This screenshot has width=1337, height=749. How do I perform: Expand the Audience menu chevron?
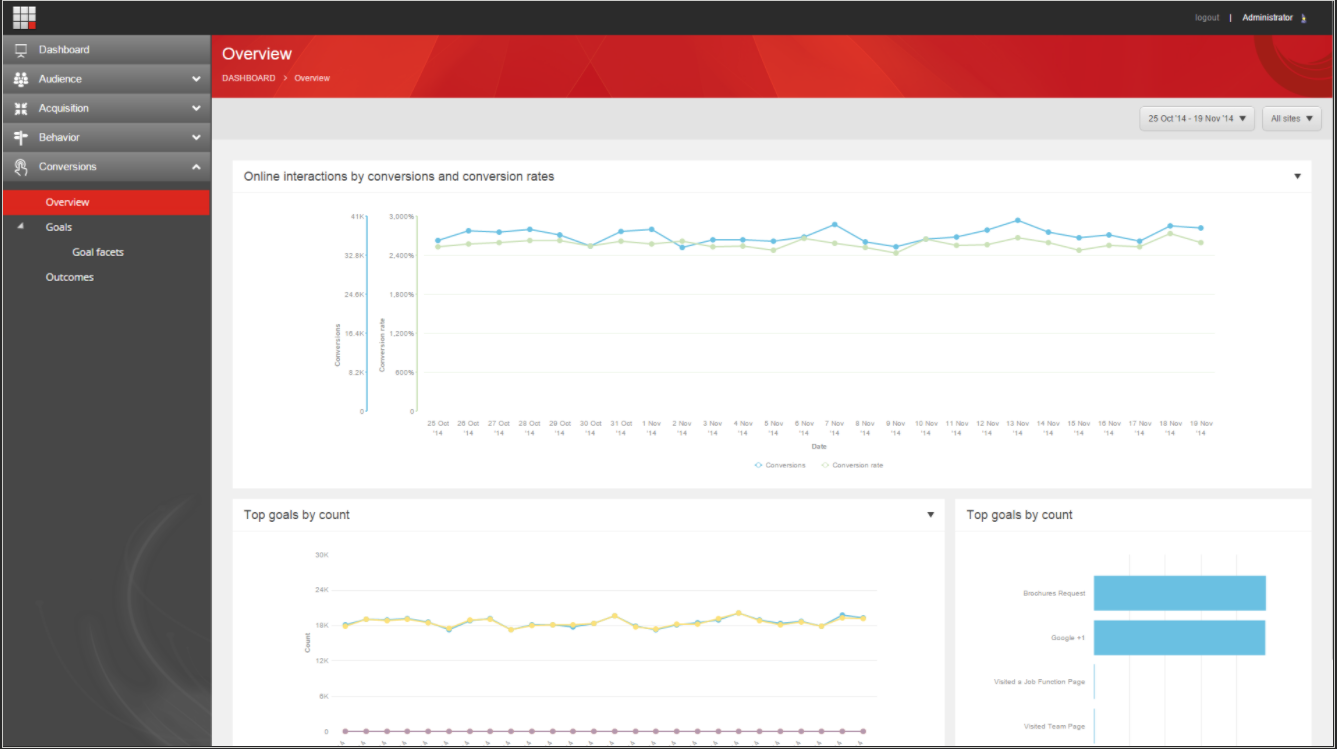click(x=196, y=79)
